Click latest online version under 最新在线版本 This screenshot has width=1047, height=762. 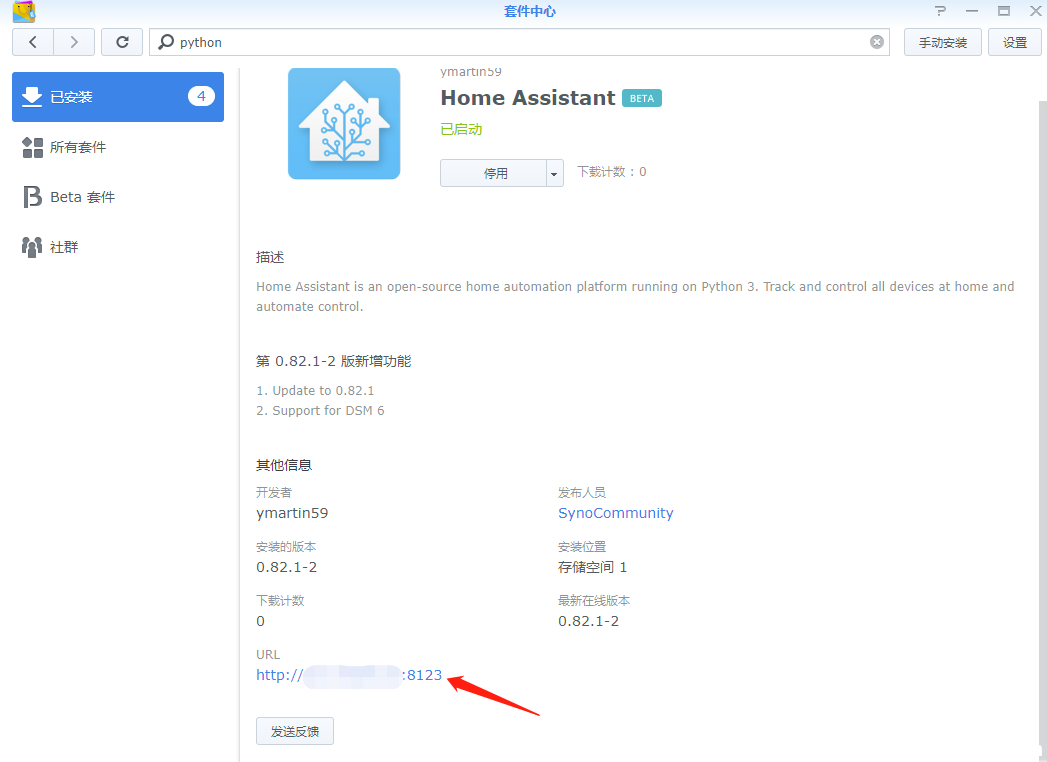pyautogui.click(x=588, y=621)
